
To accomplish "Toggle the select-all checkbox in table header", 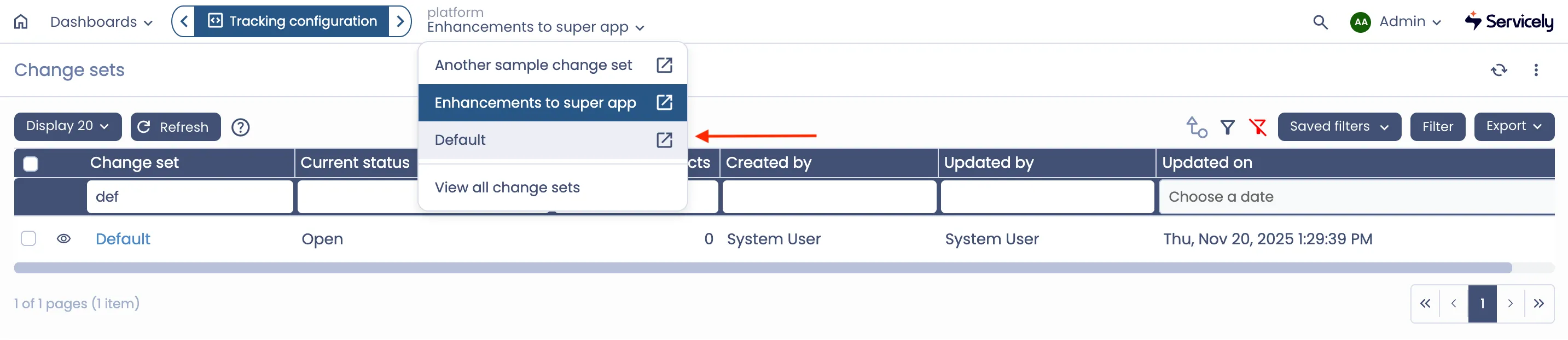I will 31,163.
